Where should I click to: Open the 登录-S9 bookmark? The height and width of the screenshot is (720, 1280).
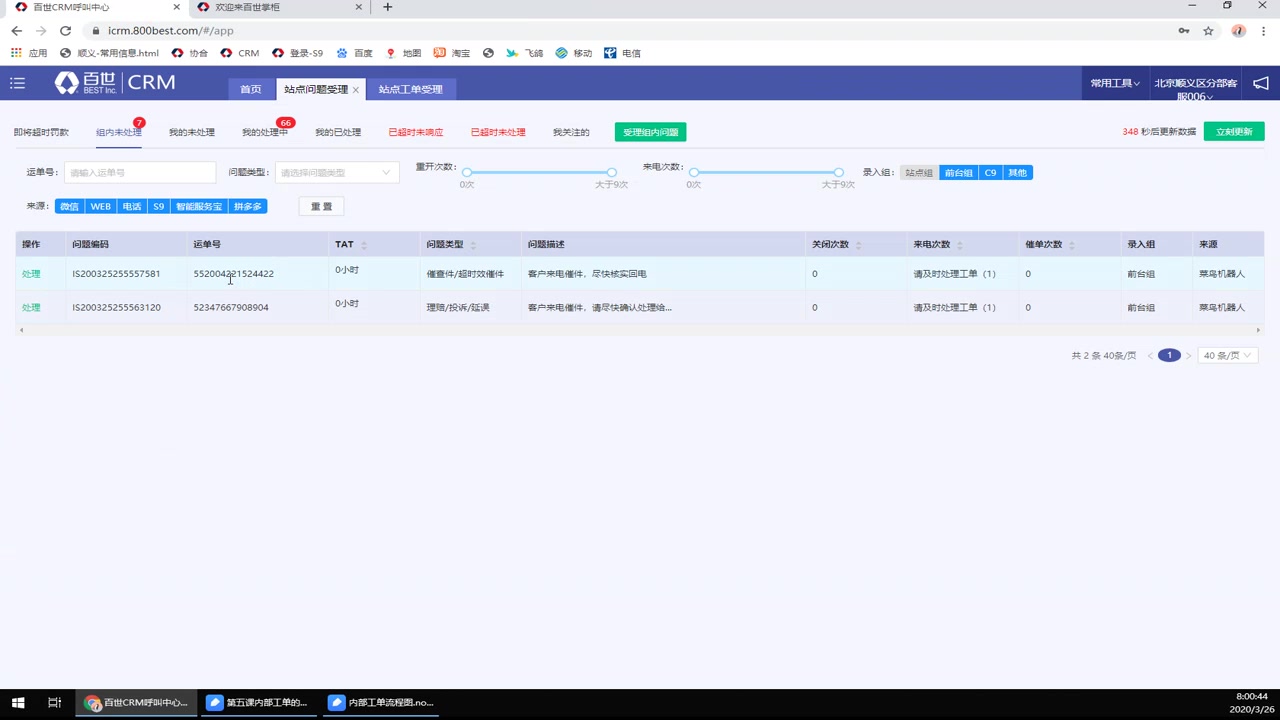pyautogui.click(x=297, y=53)
